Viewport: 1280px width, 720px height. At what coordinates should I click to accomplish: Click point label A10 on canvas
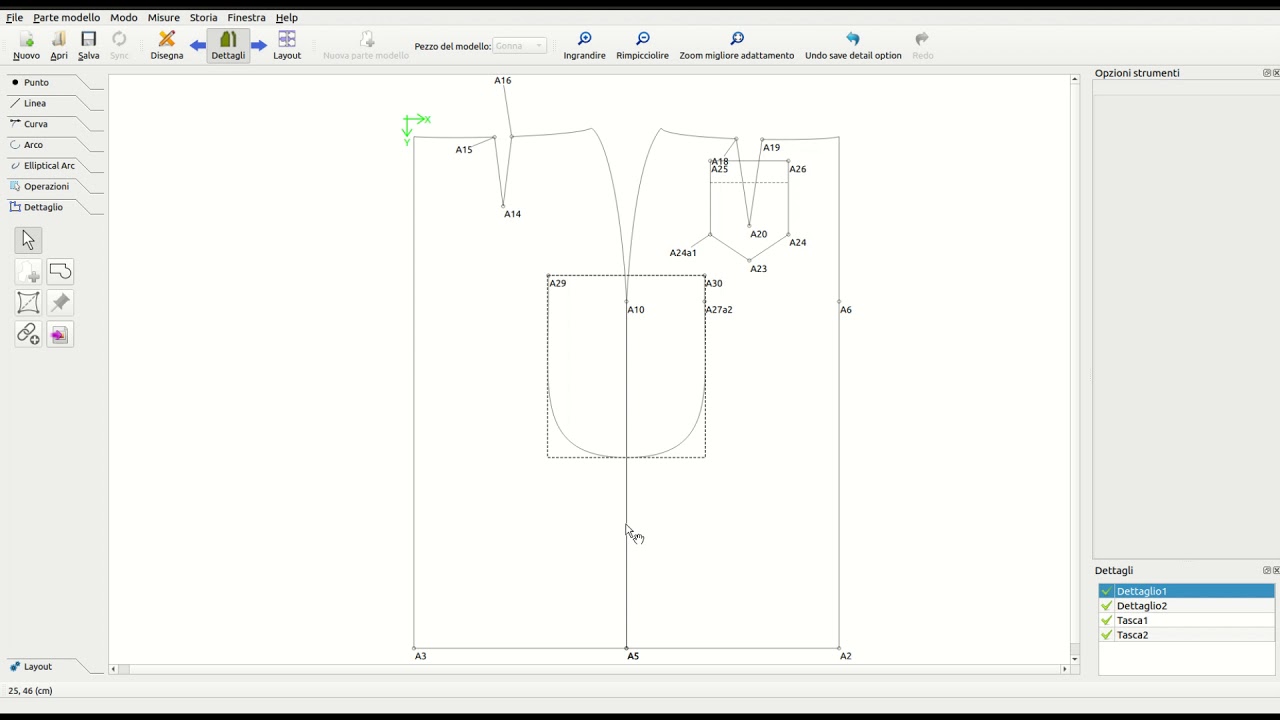point(636,310)
